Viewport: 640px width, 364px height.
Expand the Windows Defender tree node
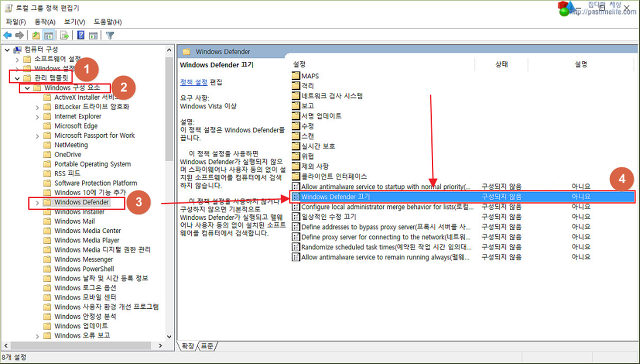click(37, 203)
